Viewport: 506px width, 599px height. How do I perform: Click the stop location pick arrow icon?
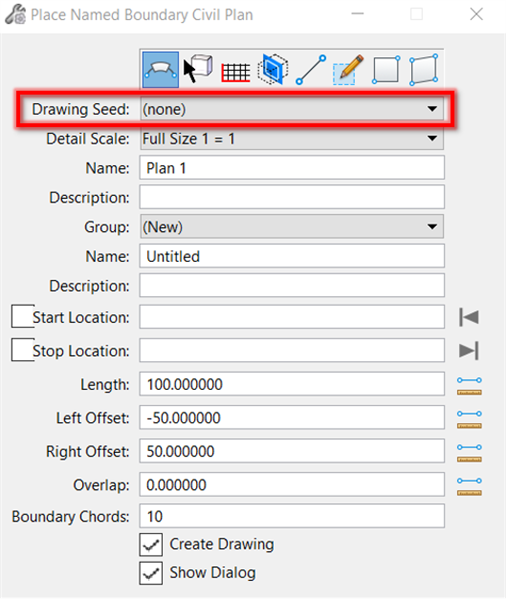[469, 351]
